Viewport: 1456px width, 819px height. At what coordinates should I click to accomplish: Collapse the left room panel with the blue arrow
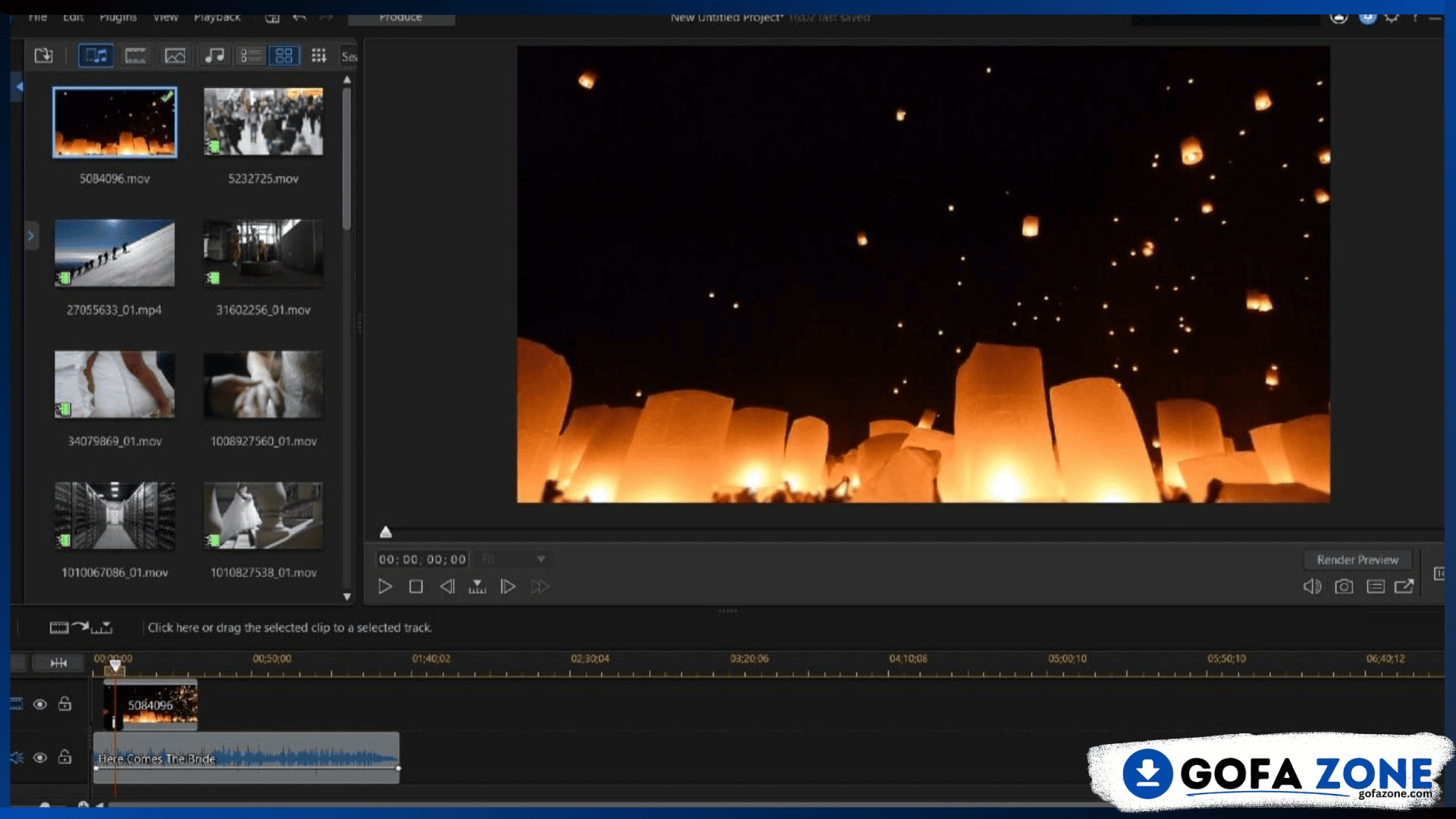19,86
